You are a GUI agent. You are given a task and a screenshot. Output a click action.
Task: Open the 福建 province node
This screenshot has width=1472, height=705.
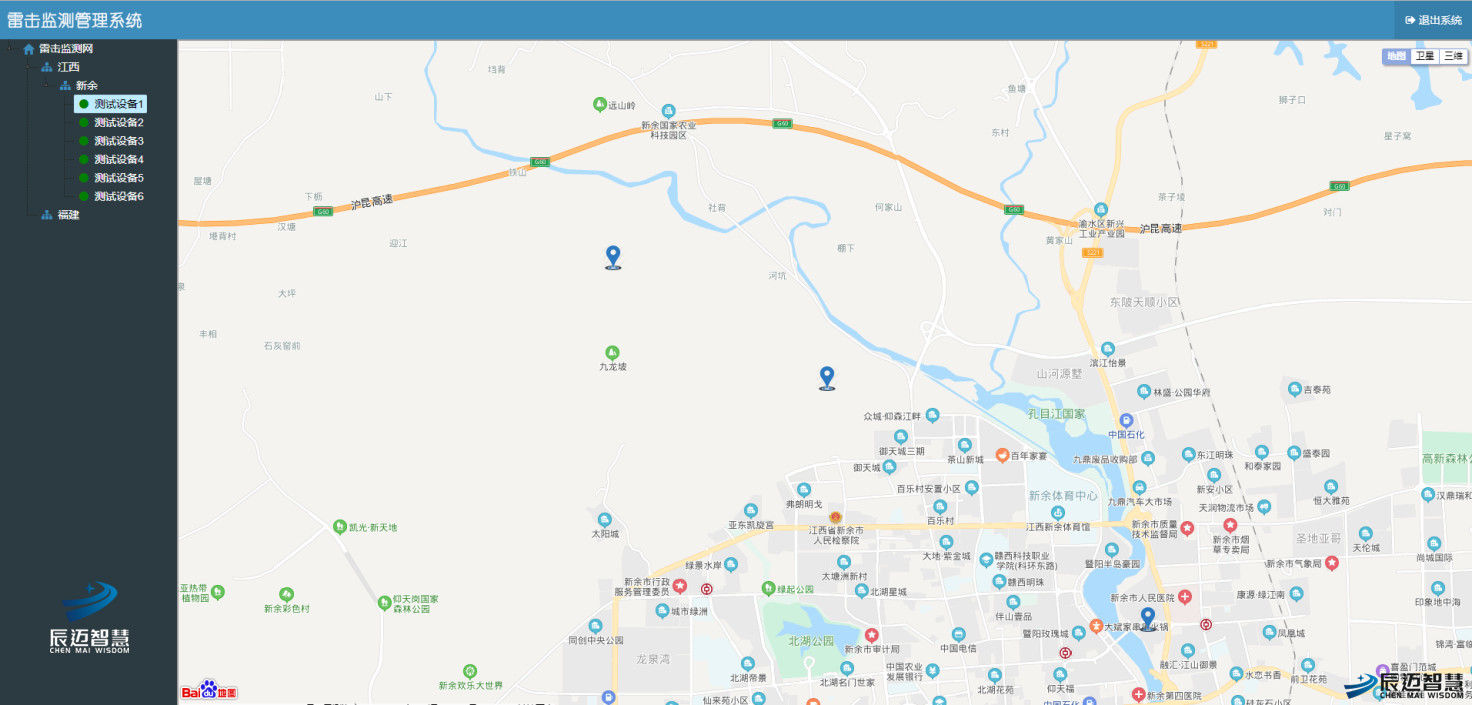click(68, 215)
